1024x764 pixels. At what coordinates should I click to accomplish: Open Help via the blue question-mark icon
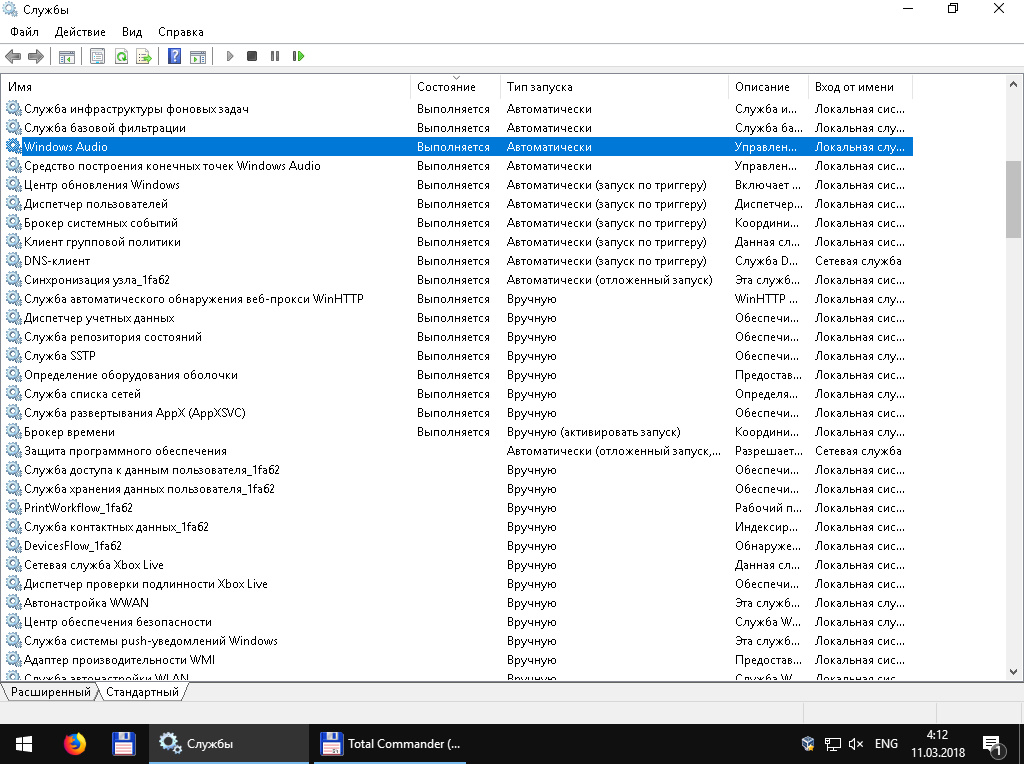pyautogui.click(x=174, y=56)
